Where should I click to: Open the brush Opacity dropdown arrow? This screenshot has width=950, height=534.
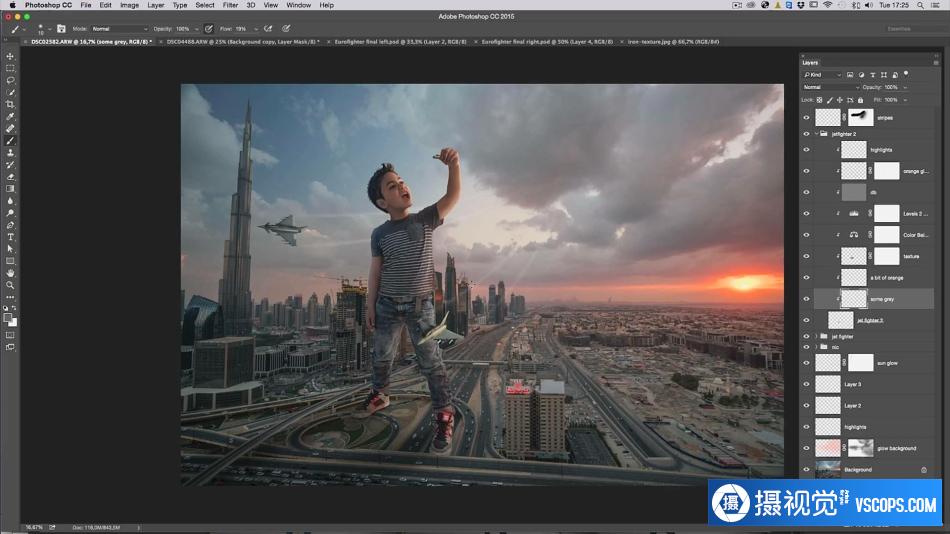tap(196, 29)
